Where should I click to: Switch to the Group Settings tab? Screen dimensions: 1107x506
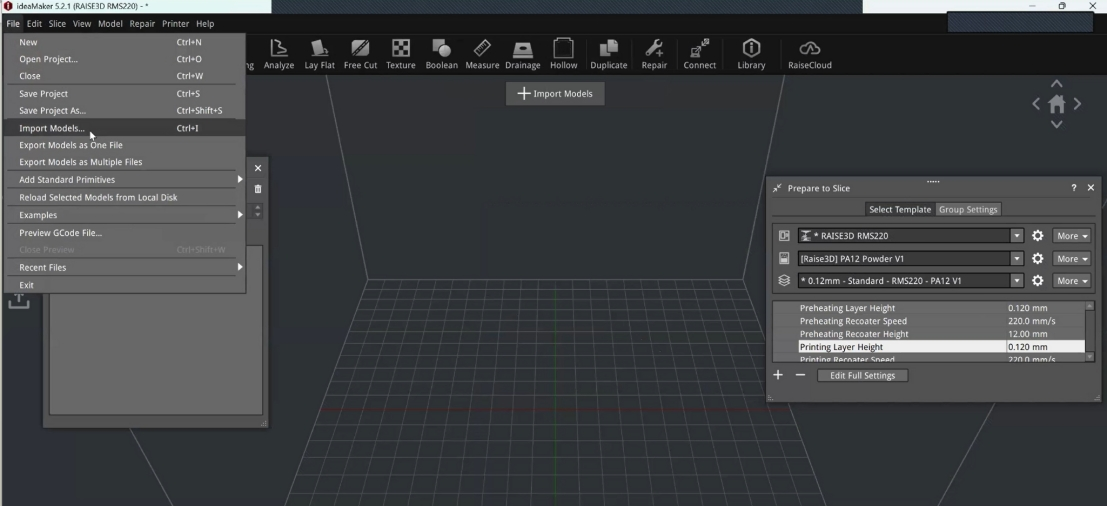pos(967,209)
